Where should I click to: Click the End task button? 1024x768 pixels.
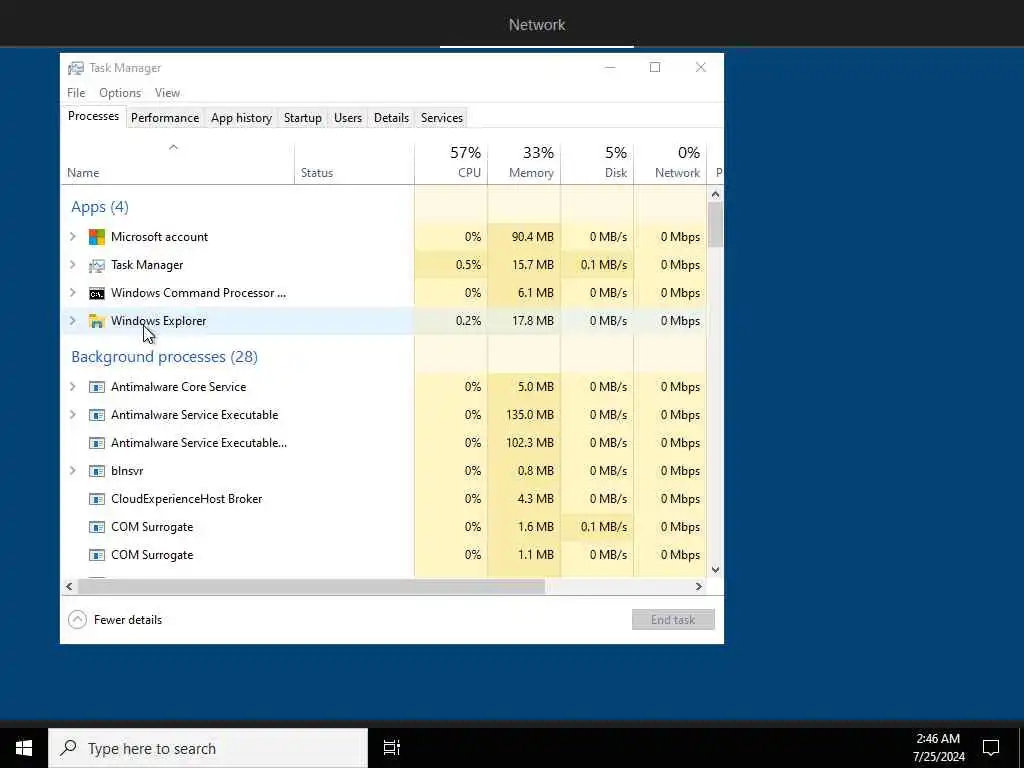[x=673, y=619]
